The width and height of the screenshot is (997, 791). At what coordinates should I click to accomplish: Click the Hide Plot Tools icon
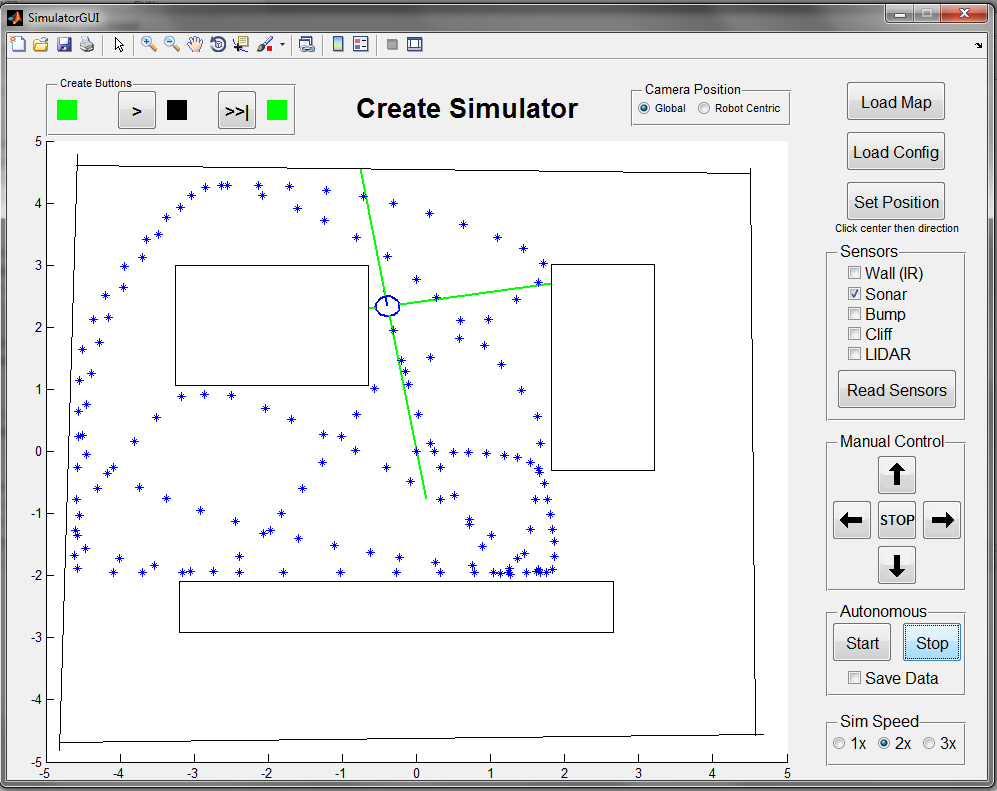(392, 44)
